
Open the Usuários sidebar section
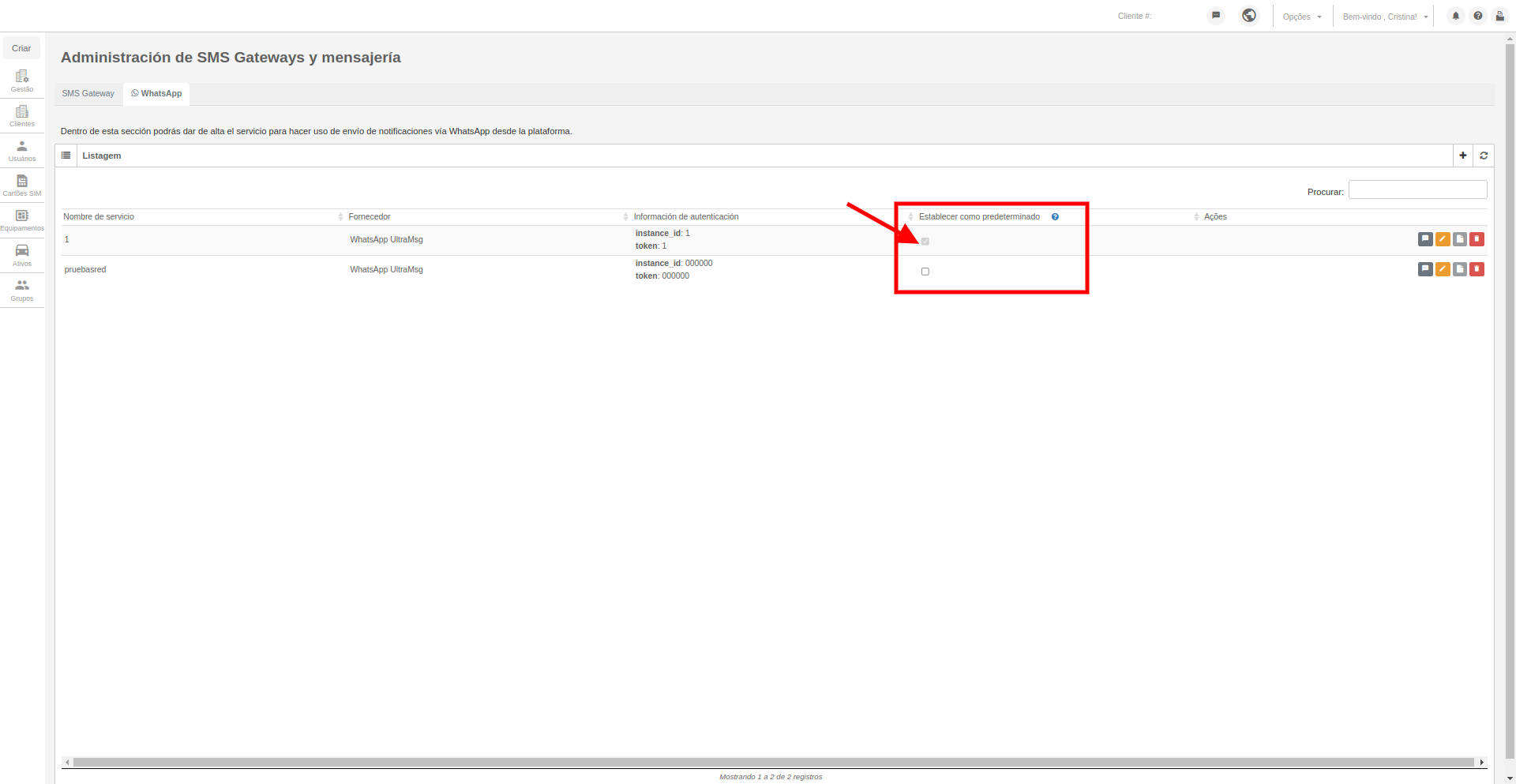[22, 151]
